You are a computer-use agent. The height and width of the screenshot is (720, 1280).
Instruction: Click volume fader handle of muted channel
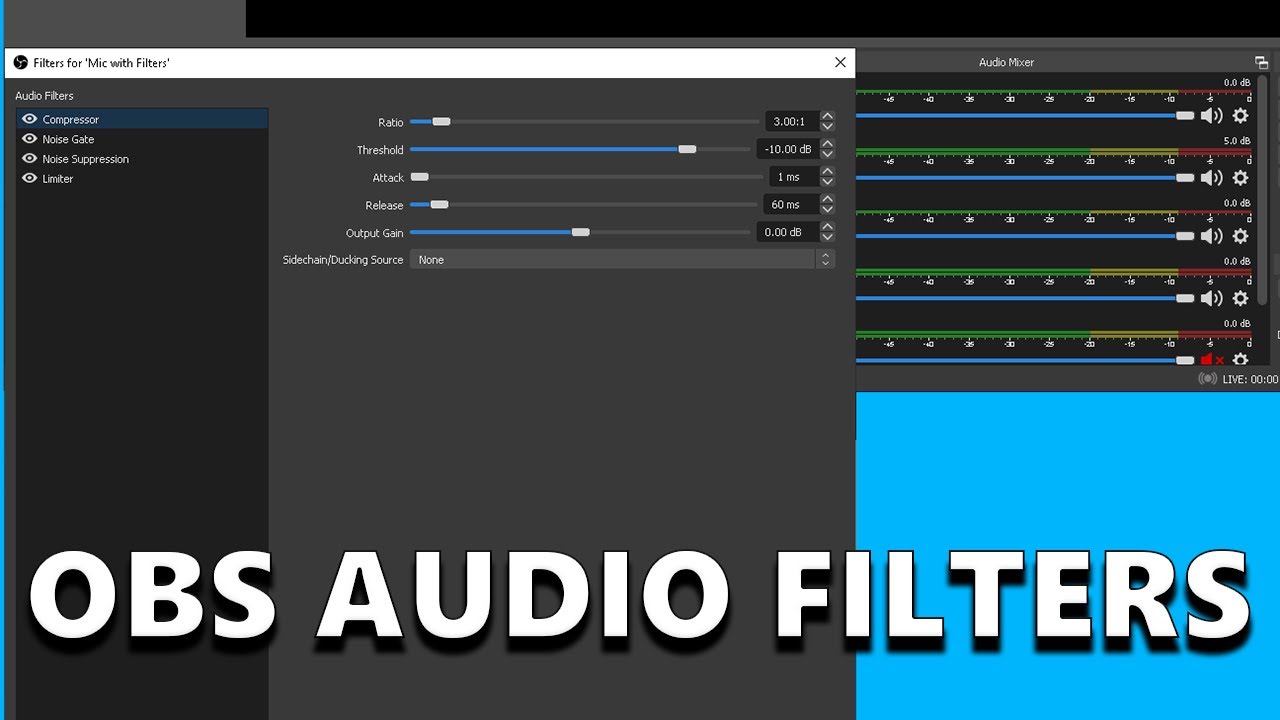[x=1185, y=360]
